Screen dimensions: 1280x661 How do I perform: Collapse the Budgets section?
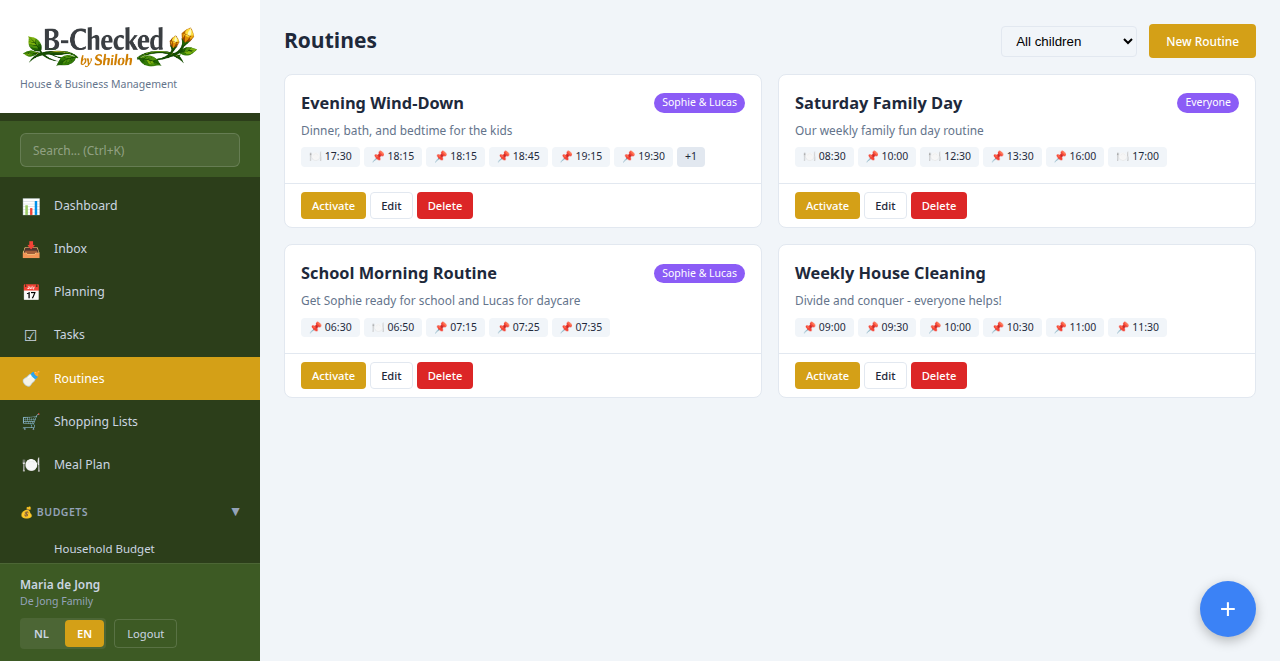pyautogui.click(x=236, y=511)
